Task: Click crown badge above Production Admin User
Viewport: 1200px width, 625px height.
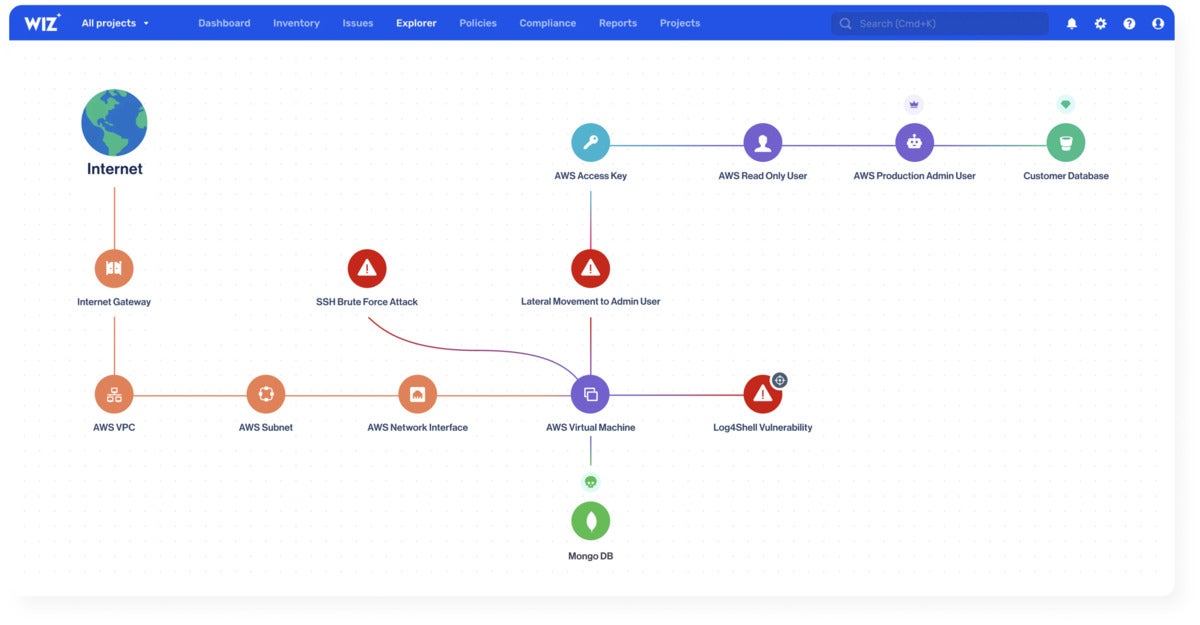Action: pyautogui.click(x=914, y=104)
